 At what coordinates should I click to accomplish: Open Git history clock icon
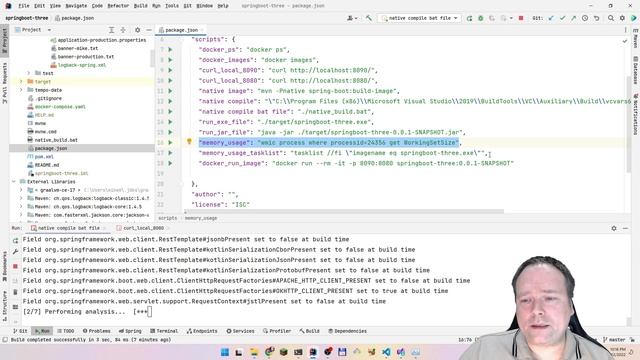[x=585, y=18]
